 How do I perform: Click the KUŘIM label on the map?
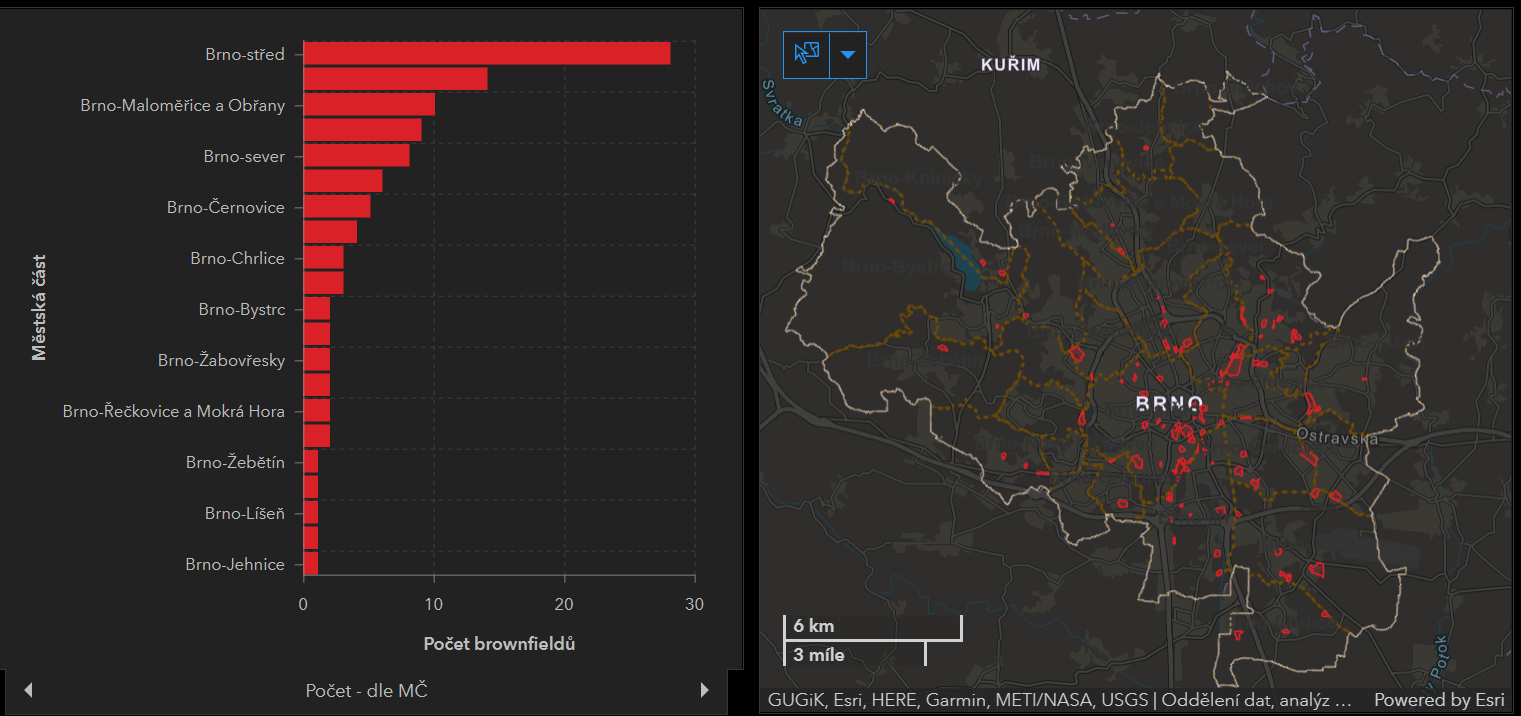(1010, 63)
